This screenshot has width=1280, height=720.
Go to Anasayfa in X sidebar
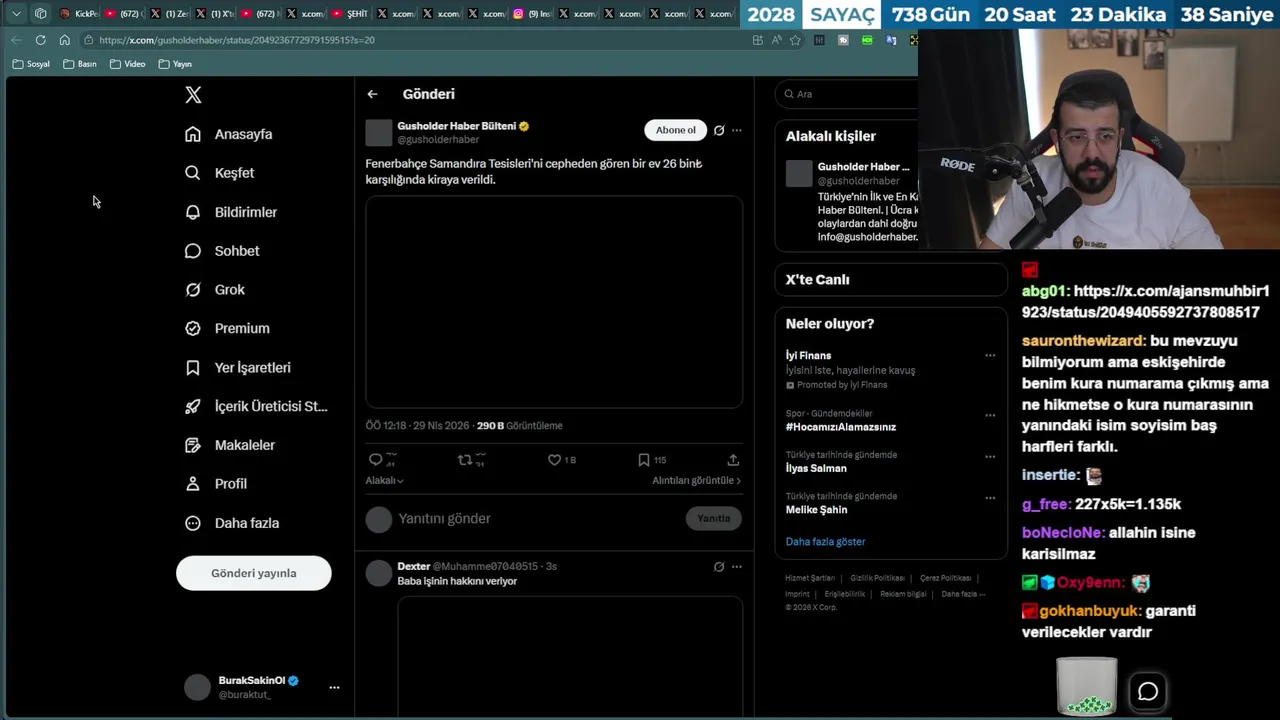[229, 134]
